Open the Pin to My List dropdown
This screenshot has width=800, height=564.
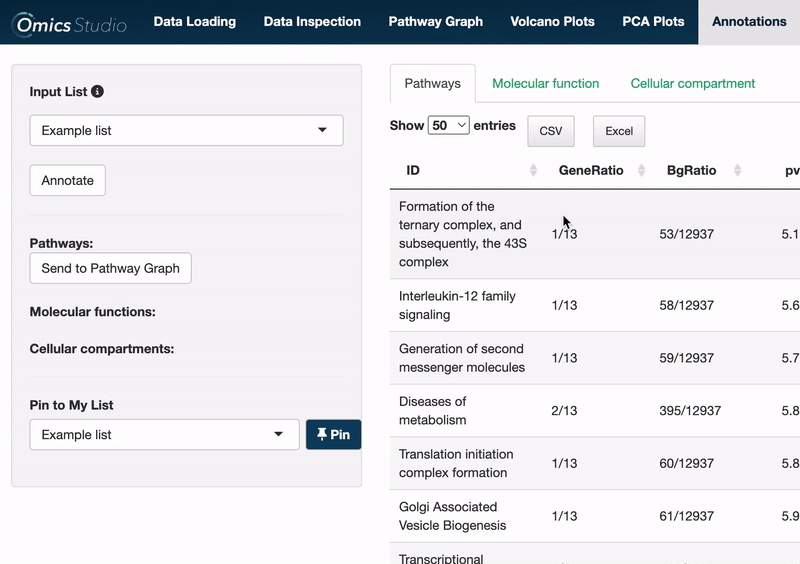point(164,435)
